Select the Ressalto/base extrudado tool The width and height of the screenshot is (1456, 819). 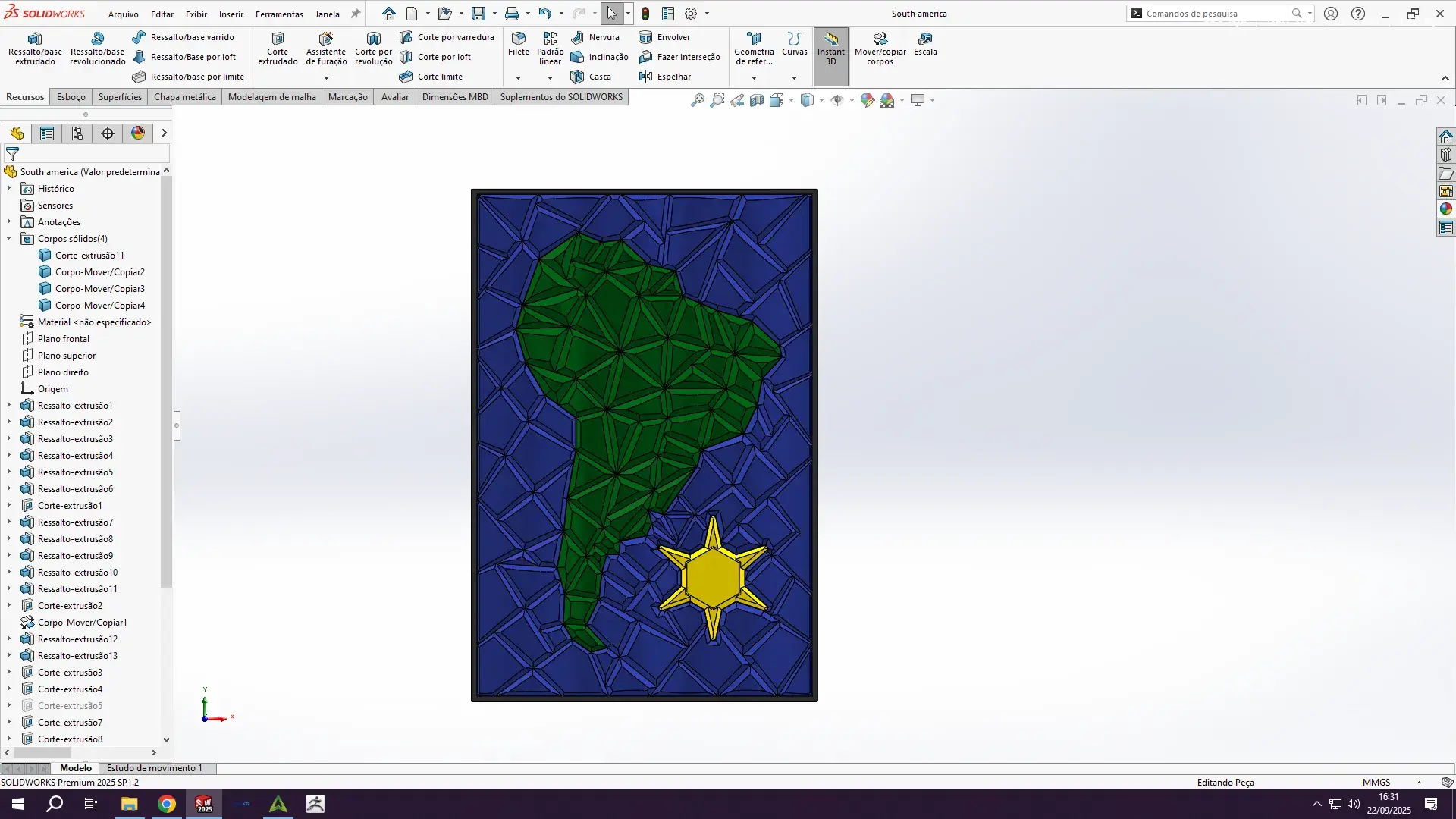click(35, 49)
